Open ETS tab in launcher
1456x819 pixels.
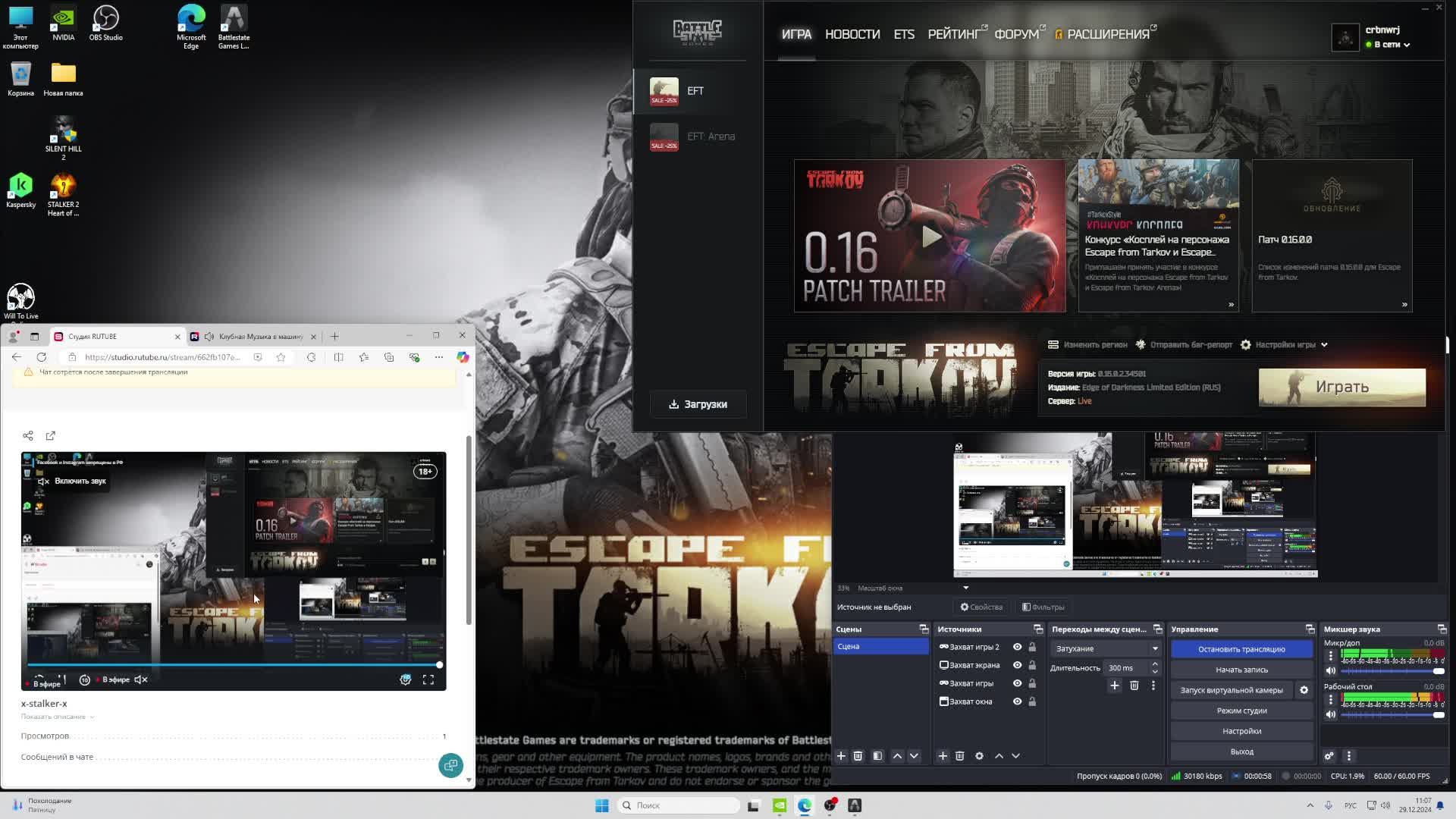(x=904, y=34)
